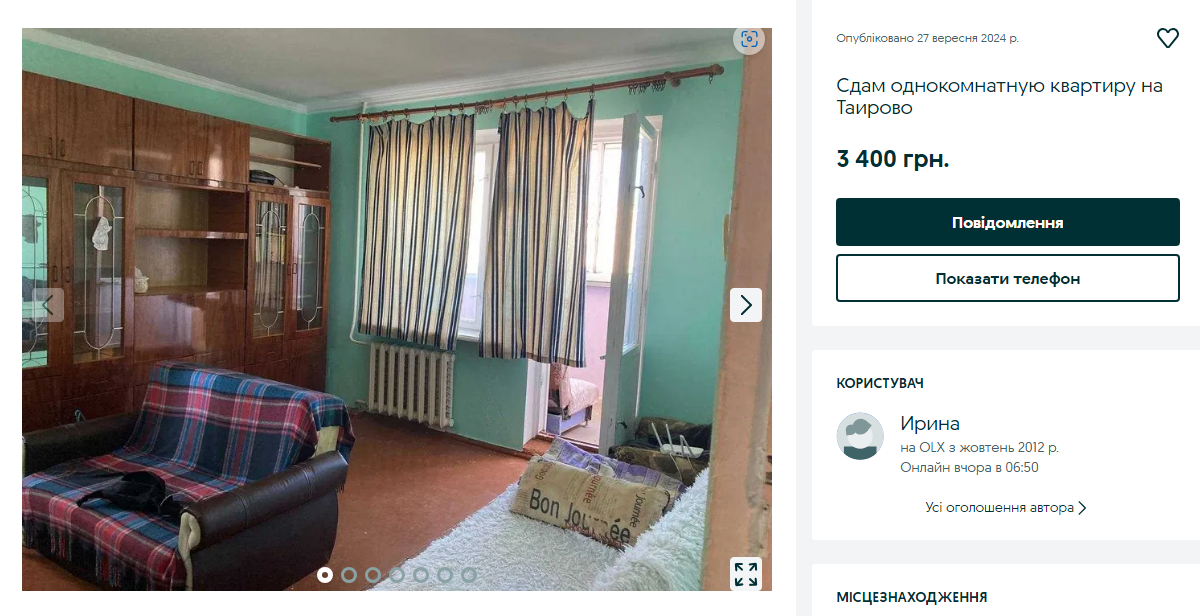Image resolution: width=1200 pixels, height=616 pixels.
Task: Add listing to favorites with heart icon
Action: tap(1167, 38)
